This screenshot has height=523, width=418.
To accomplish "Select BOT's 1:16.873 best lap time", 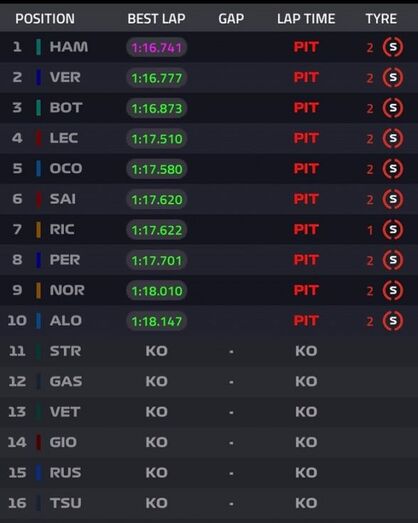I will point(156,108).
